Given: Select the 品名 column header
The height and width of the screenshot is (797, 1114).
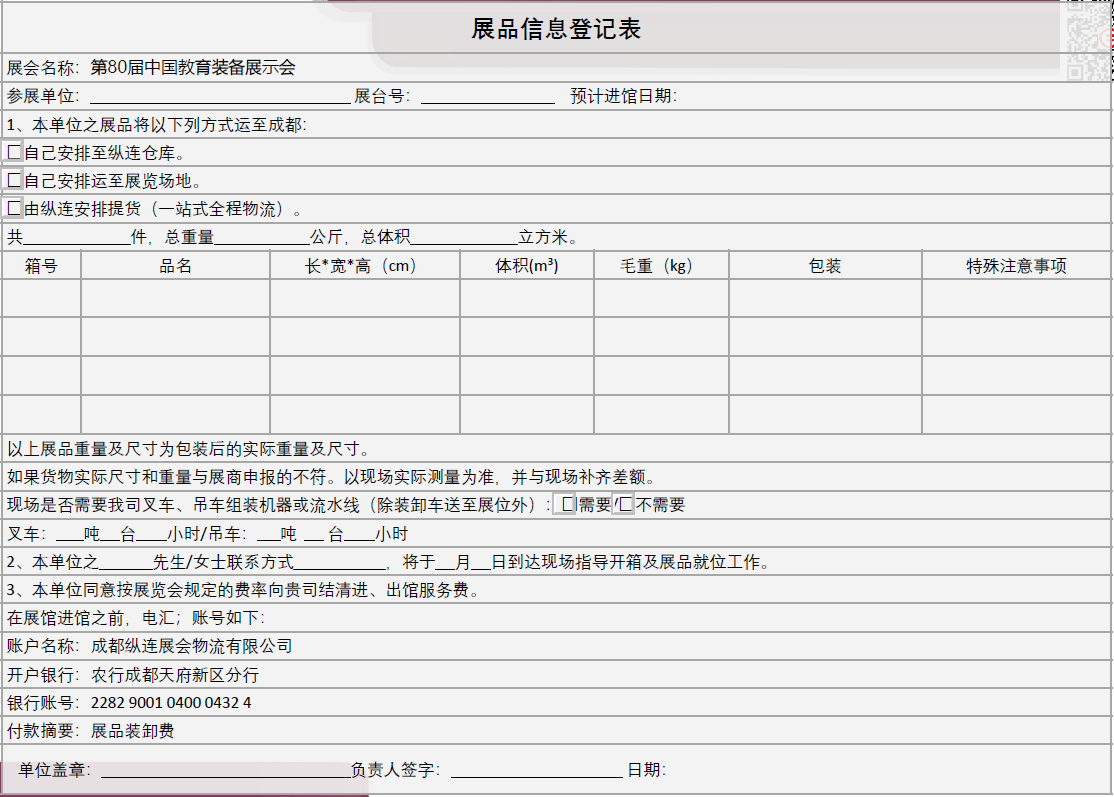Looking at the screenshot, I should click(175, 266).
